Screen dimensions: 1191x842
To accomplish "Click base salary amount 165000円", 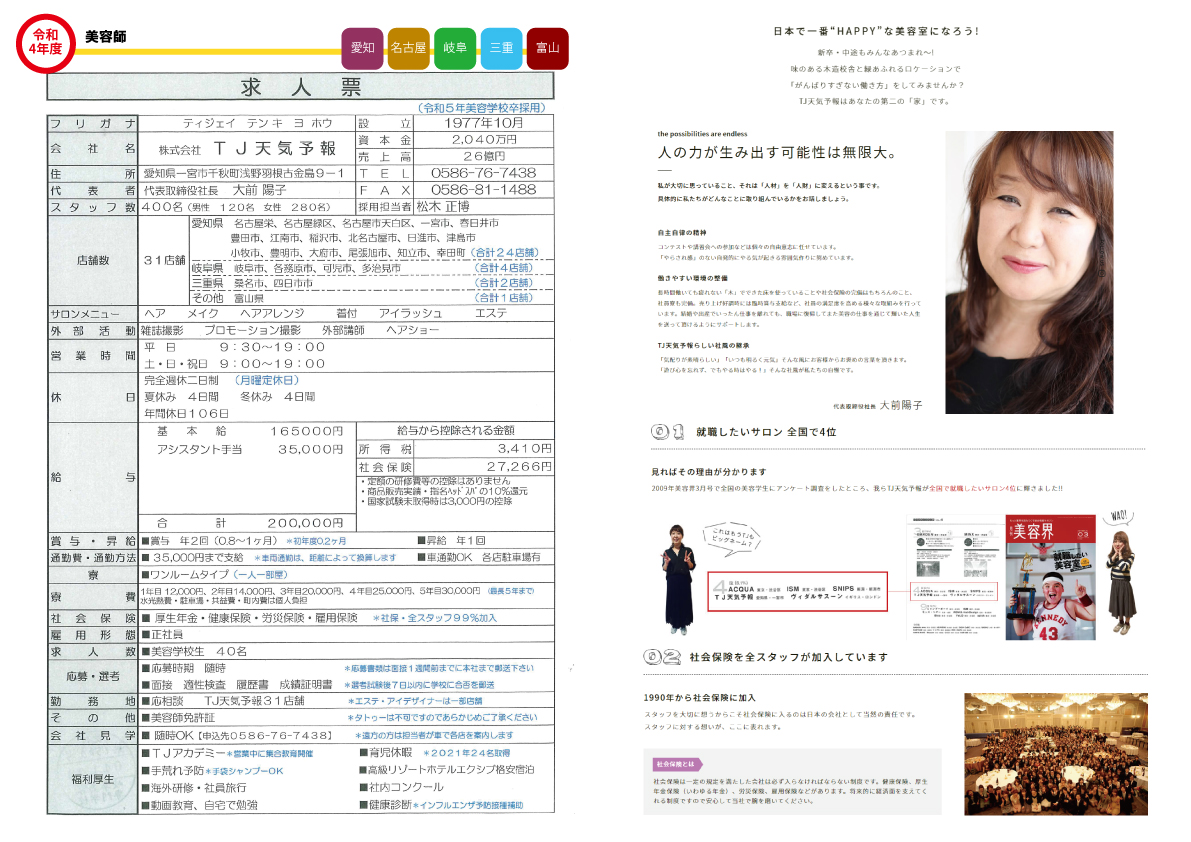I will 307,431.
